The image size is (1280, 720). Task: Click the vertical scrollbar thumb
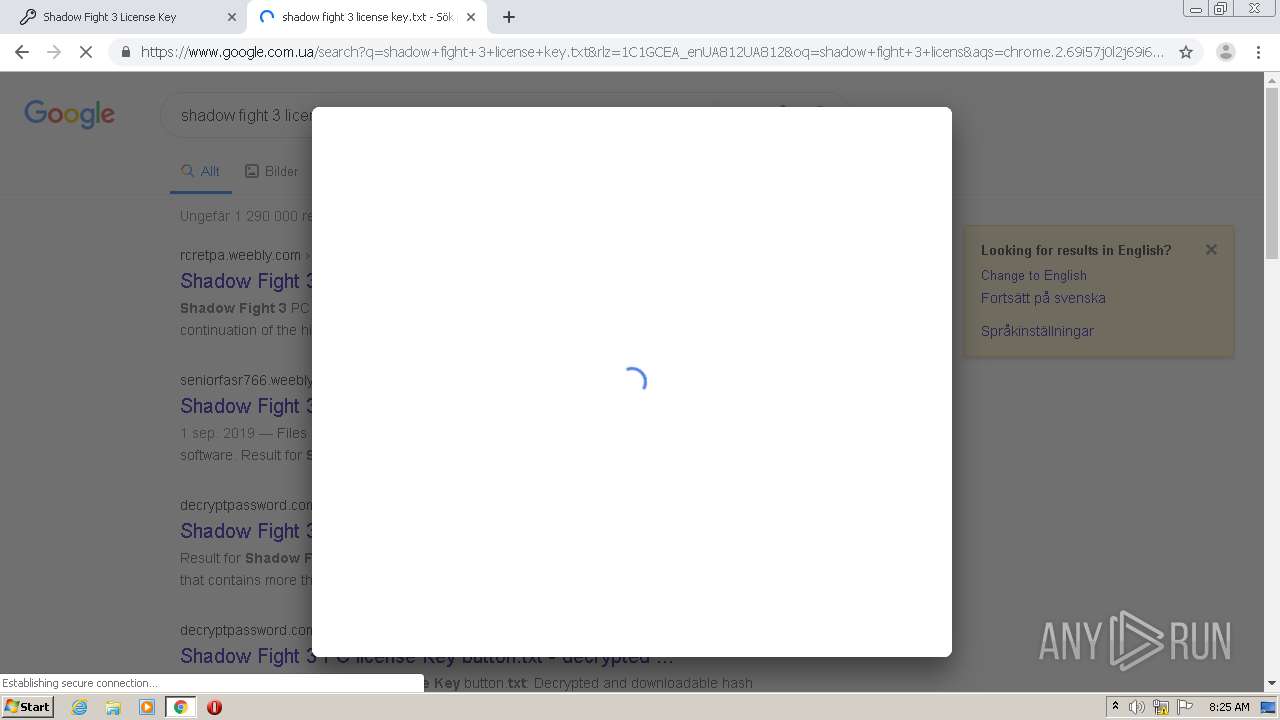[1272, 175]
